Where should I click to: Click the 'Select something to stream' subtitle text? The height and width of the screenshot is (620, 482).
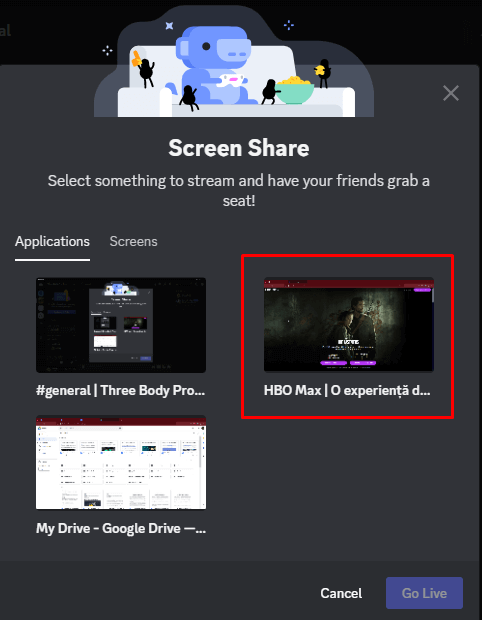(239, 191)
